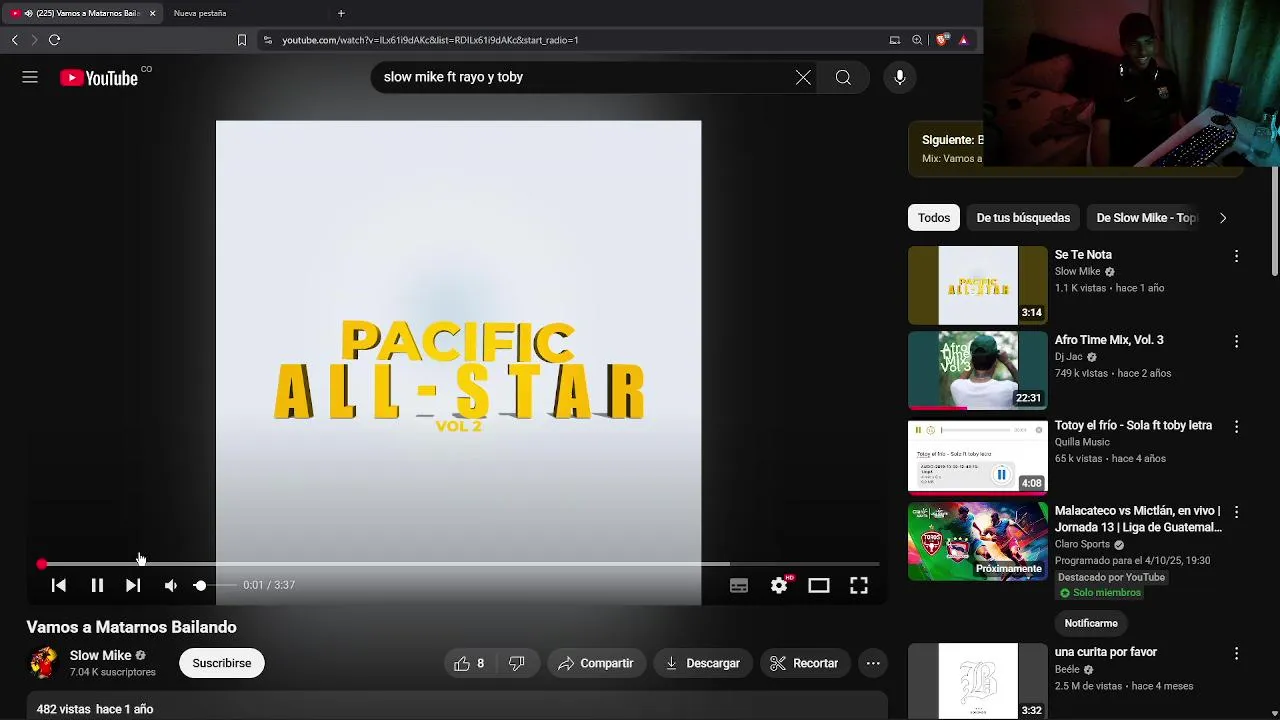Open more actions below video

(873, 663)
